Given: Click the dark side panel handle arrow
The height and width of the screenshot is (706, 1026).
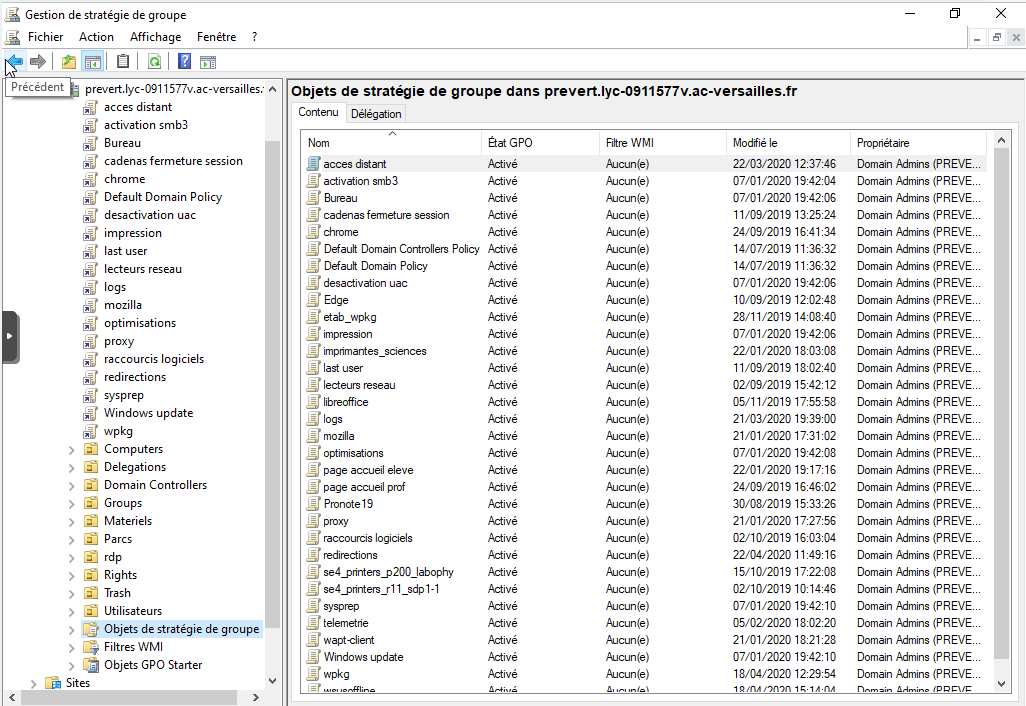Looking at the screenshot, I should pos(10,336).
